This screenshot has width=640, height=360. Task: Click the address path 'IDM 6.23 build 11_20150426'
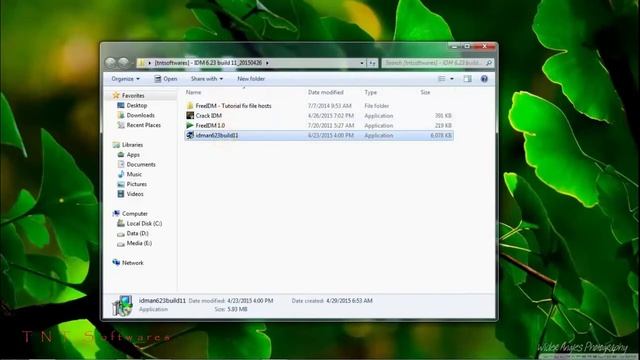(228, 63)
